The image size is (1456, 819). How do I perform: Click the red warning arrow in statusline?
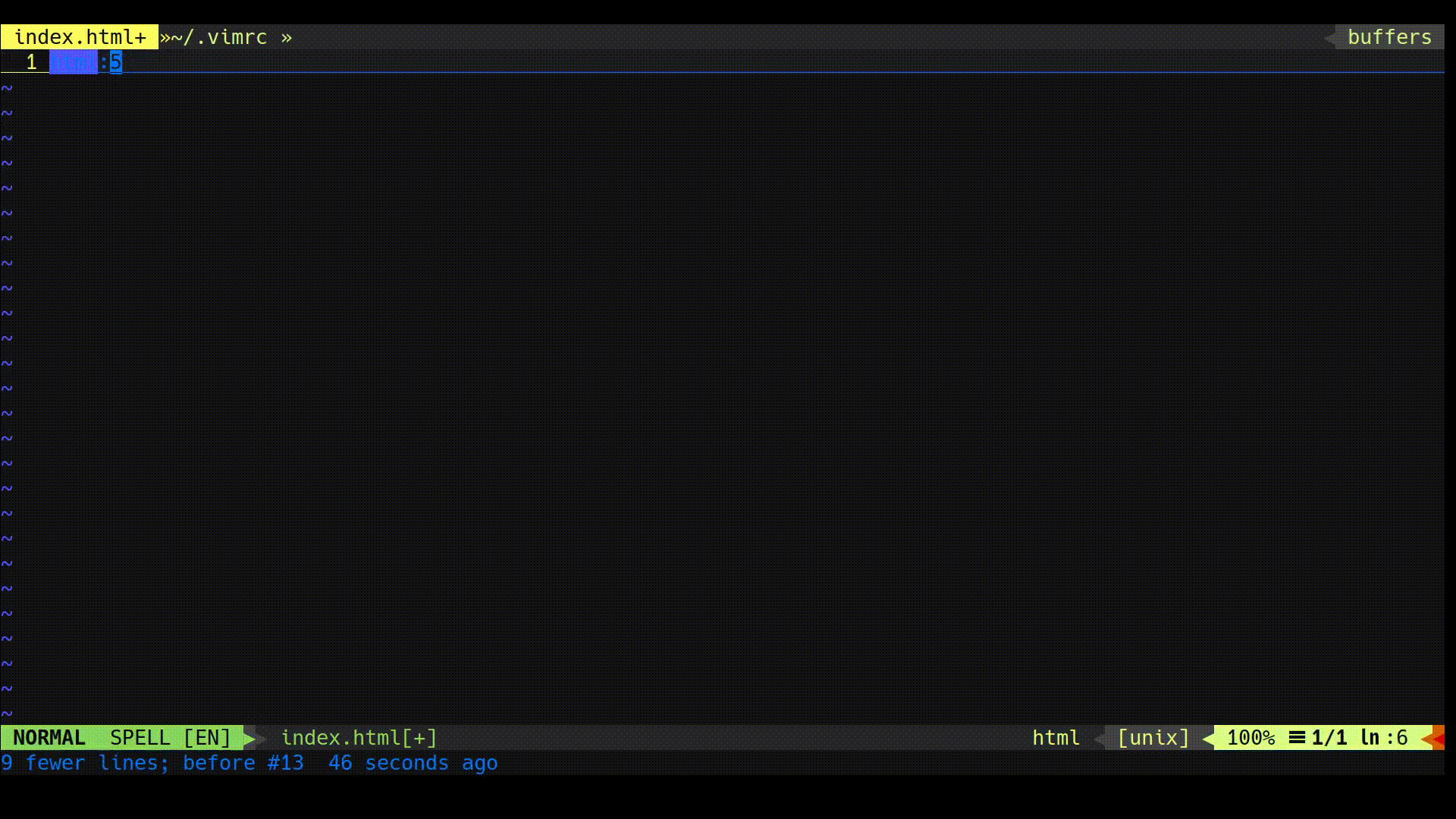click(x=1437, y=737)
